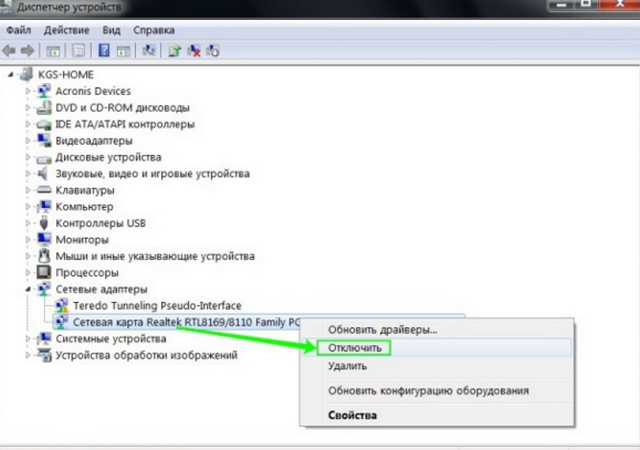Click the DVD и CD-ROM дисководы drive icon

(x=44, y=108)
